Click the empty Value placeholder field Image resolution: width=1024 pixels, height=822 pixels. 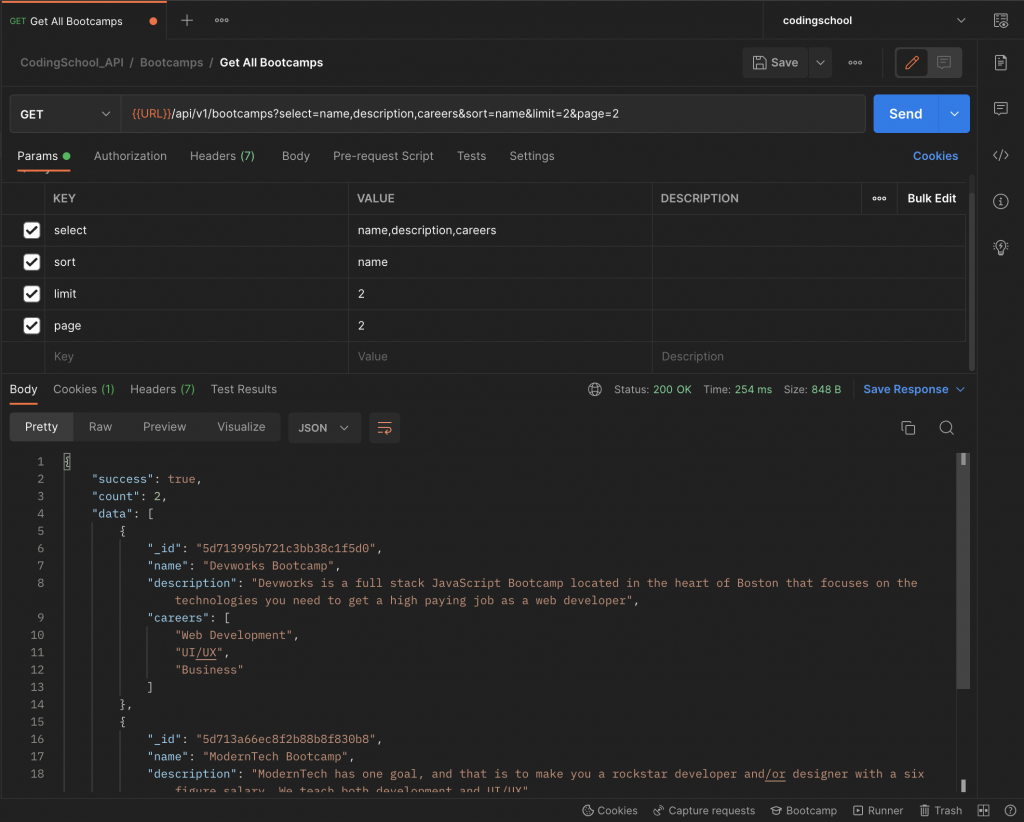[500, 356]
